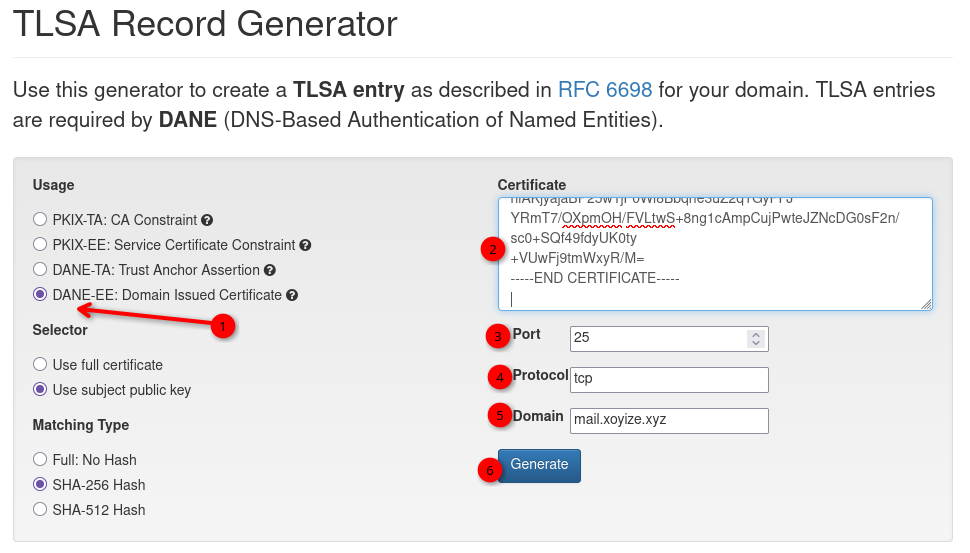Choose SHA-512 Hash matching type

coord(40,510)
